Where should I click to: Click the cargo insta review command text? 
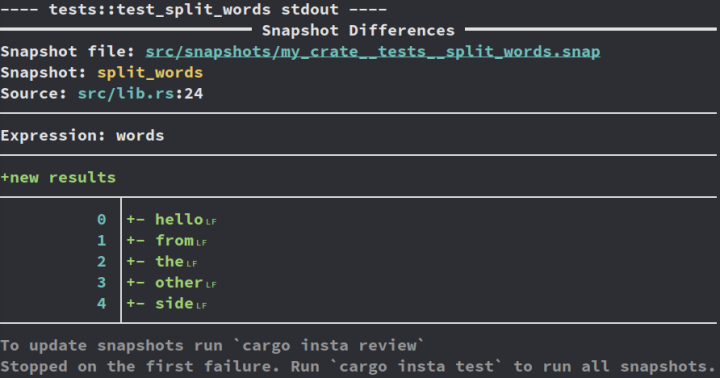click(329, 345)
